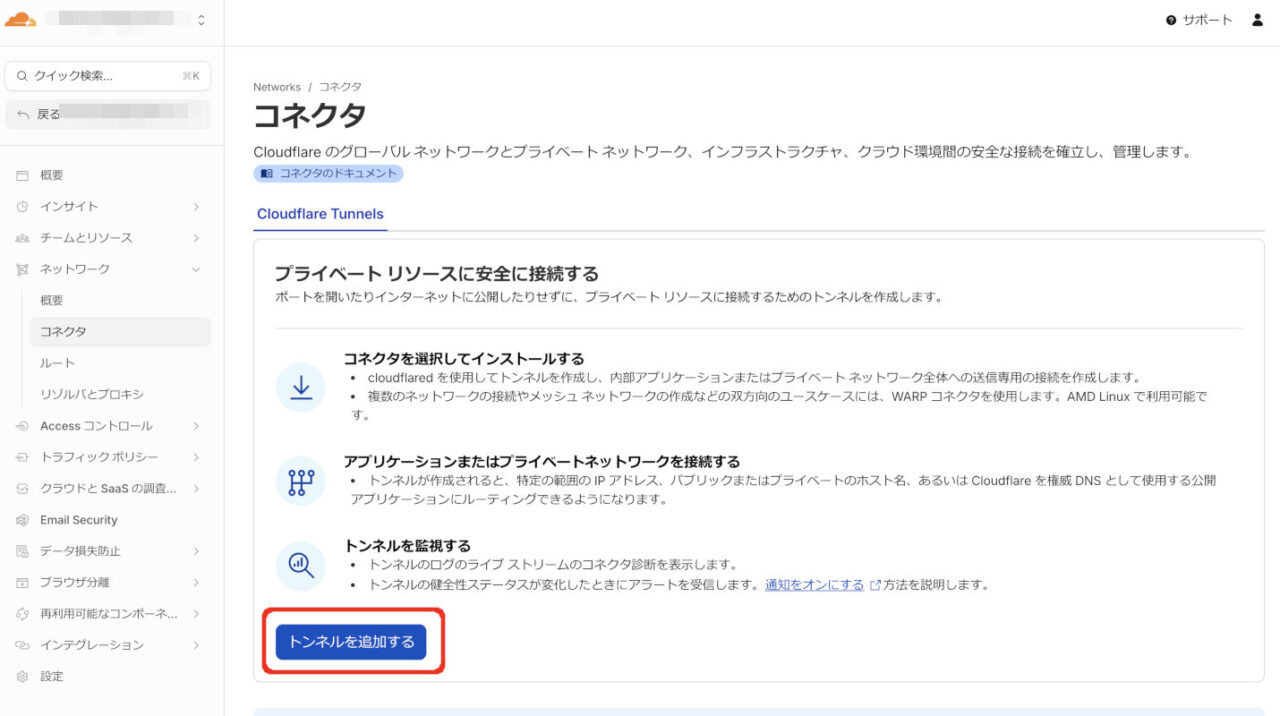1280x716 pixels.
Task: Click the トラフィック ポリシー icon
Action: 22,457
